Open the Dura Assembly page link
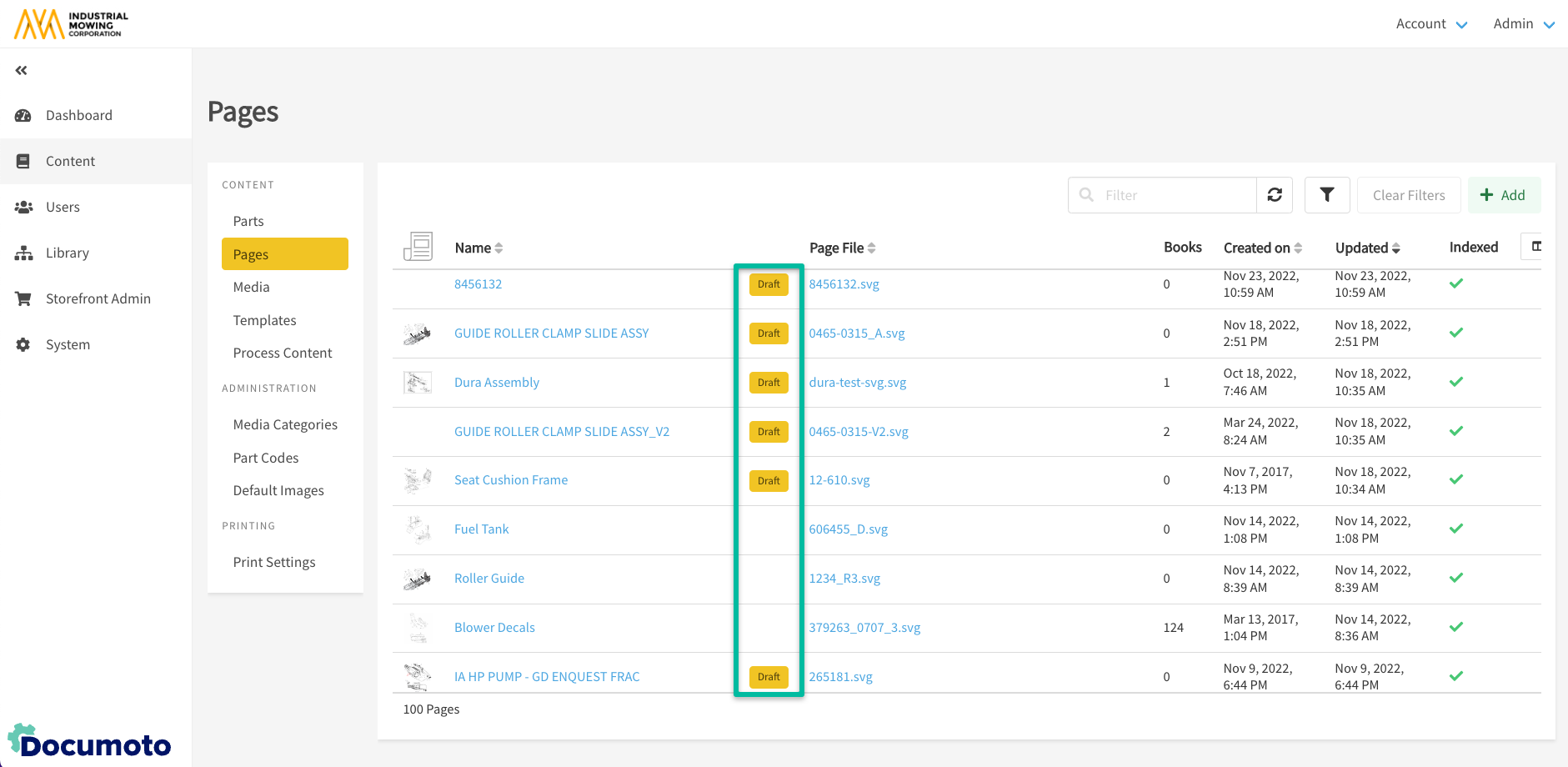Viewport: 1568px width, 767px height. [497, 383]
